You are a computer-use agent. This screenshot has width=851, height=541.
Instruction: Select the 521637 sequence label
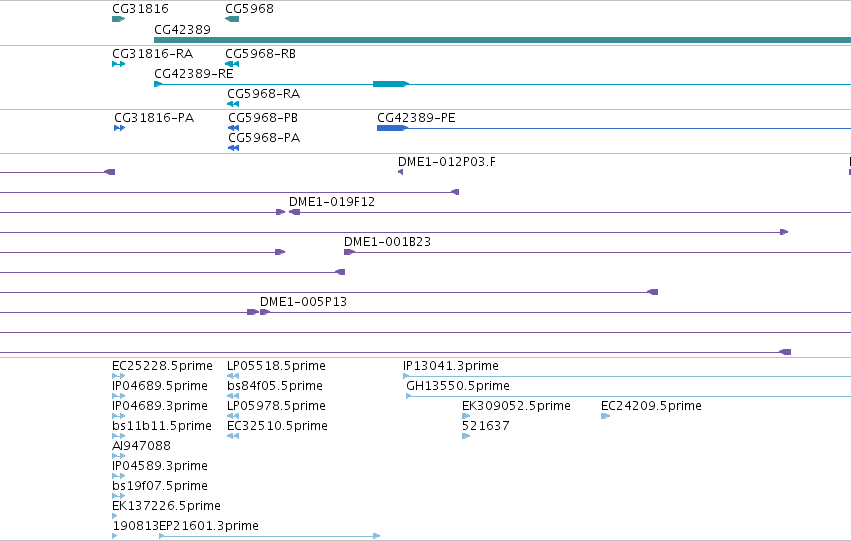pos(486,425)
